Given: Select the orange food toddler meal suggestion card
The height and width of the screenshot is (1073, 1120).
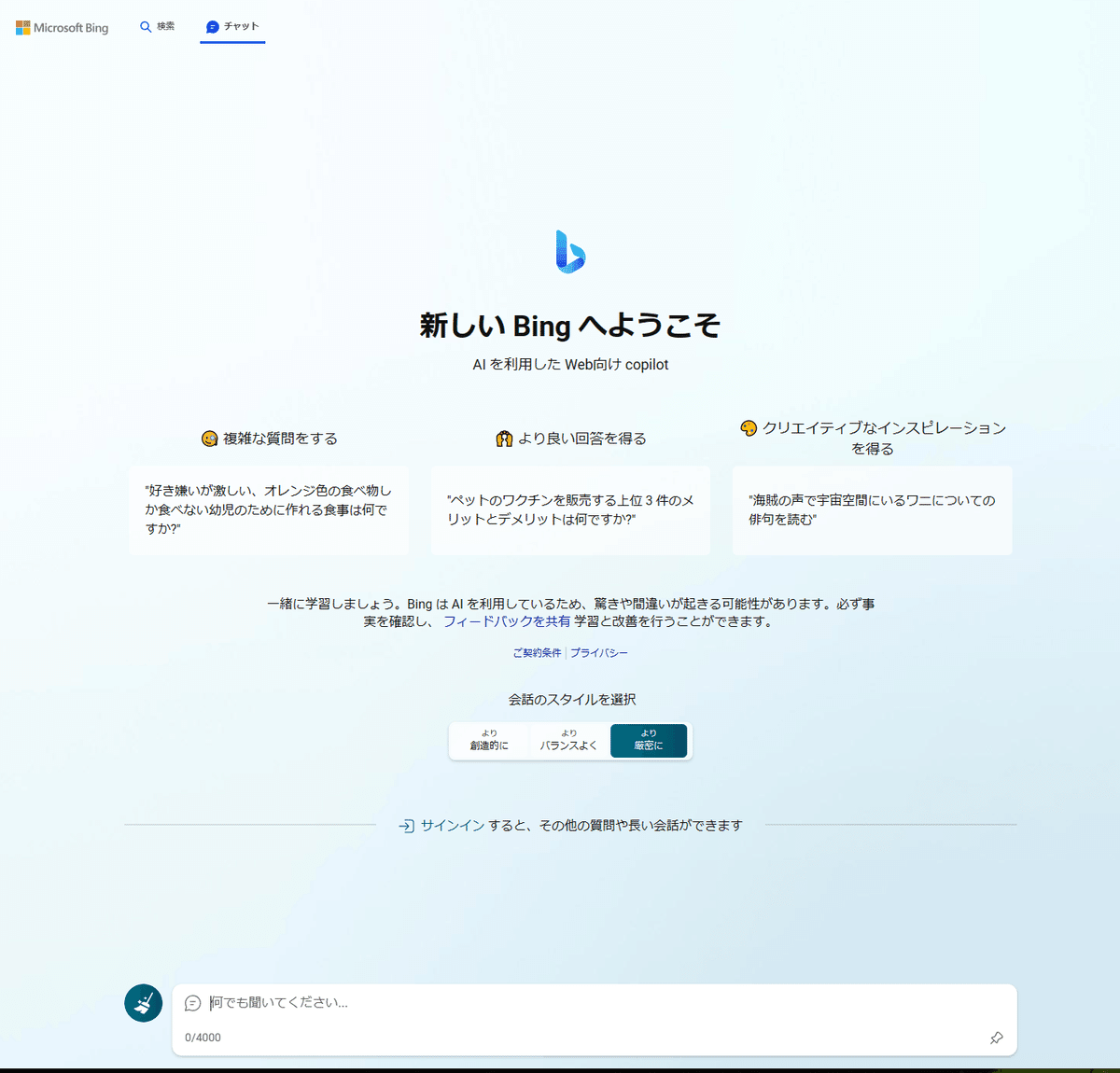Looking at the screenshot, I should pos(269,510).
